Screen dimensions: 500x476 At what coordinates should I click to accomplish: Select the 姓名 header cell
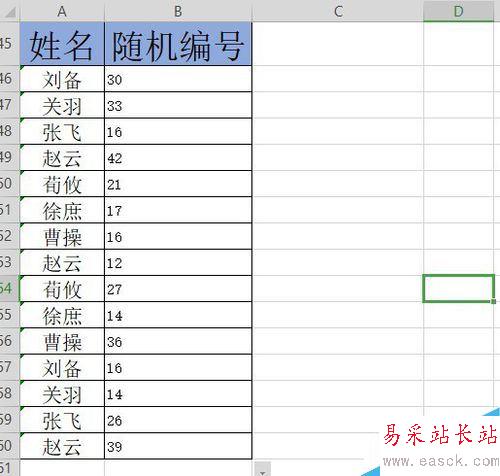coord(62,44)
